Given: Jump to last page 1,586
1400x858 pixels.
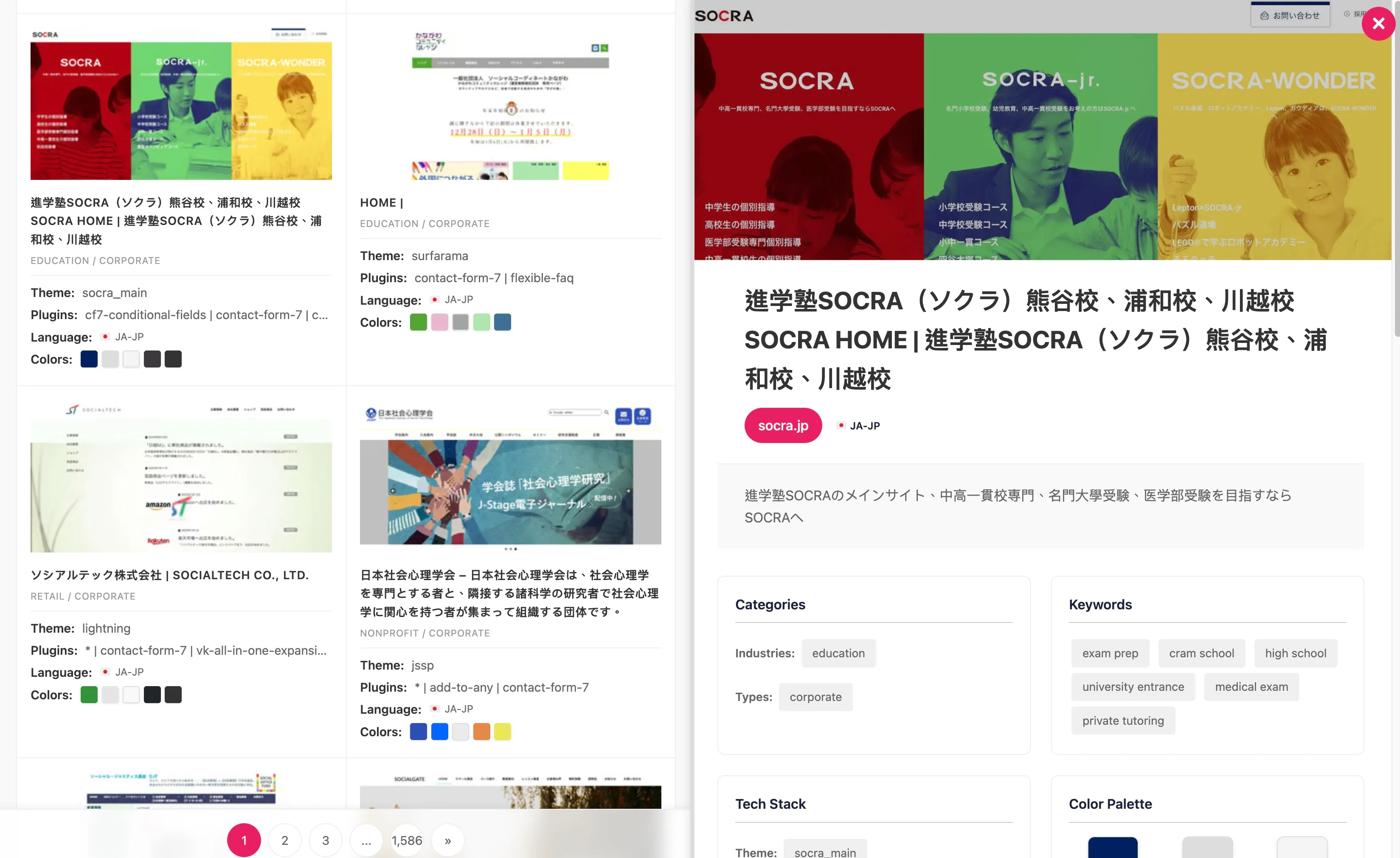Looking at the screenshot, I should pos(407,840).
